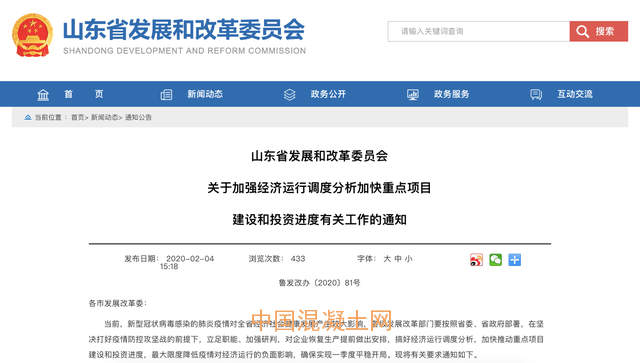Click the newspaper icon beside 新闻动态

(x=166, y=95)
